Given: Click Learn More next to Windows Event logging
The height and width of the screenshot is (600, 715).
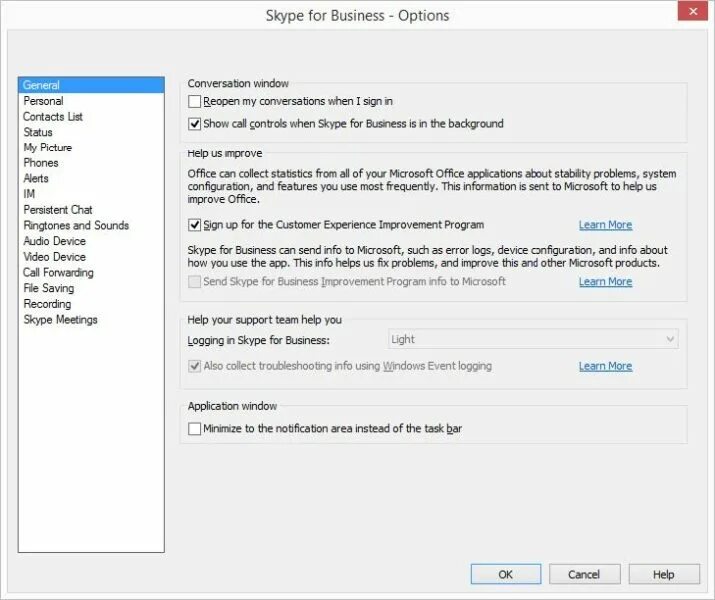Looking at the screenshot, I should click(605, 366).
